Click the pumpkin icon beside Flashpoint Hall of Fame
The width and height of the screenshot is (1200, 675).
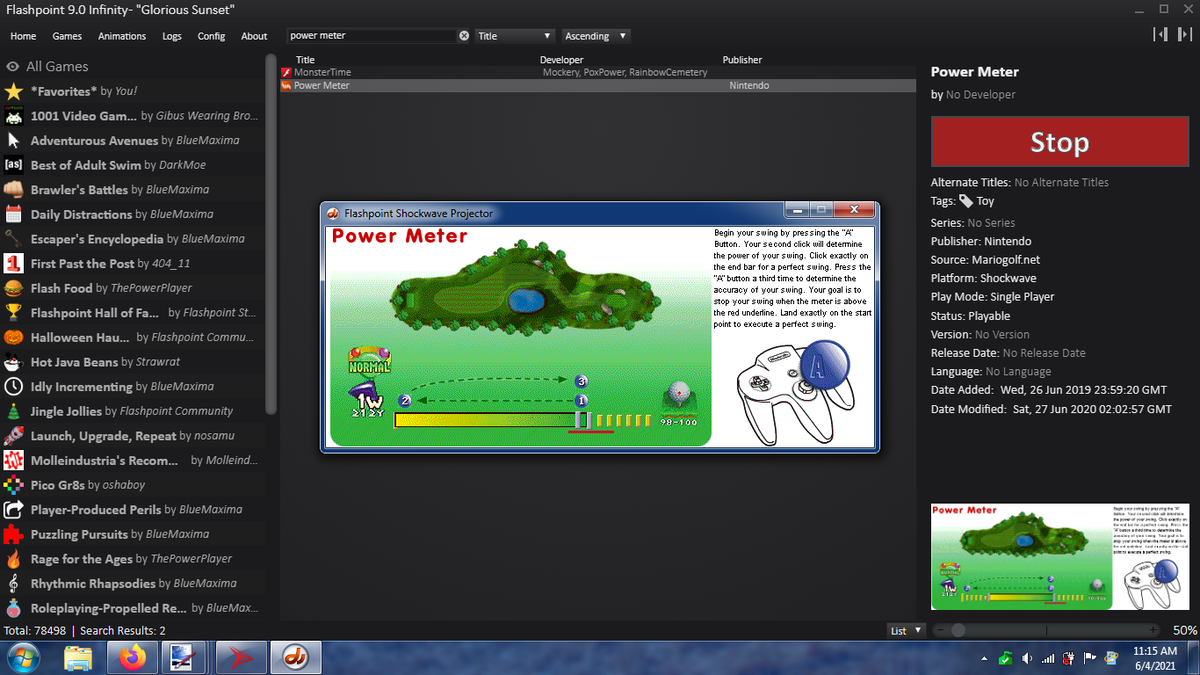point(14,312)
